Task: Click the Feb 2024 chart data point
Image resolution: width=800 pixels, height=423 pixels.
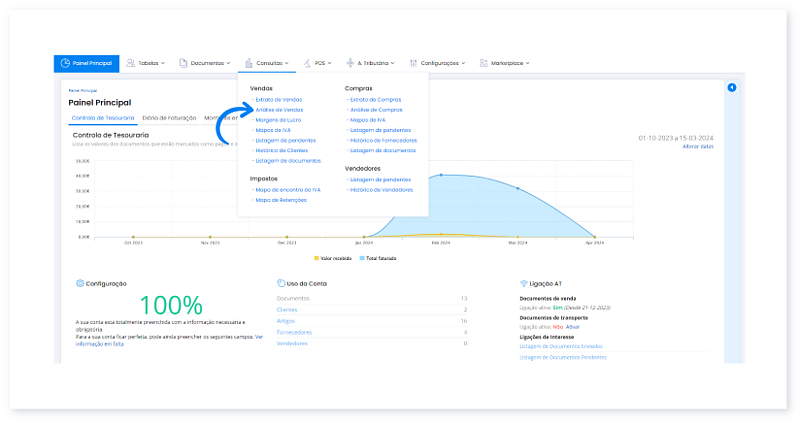Action: pyautogui.click(x=441, y=176)
